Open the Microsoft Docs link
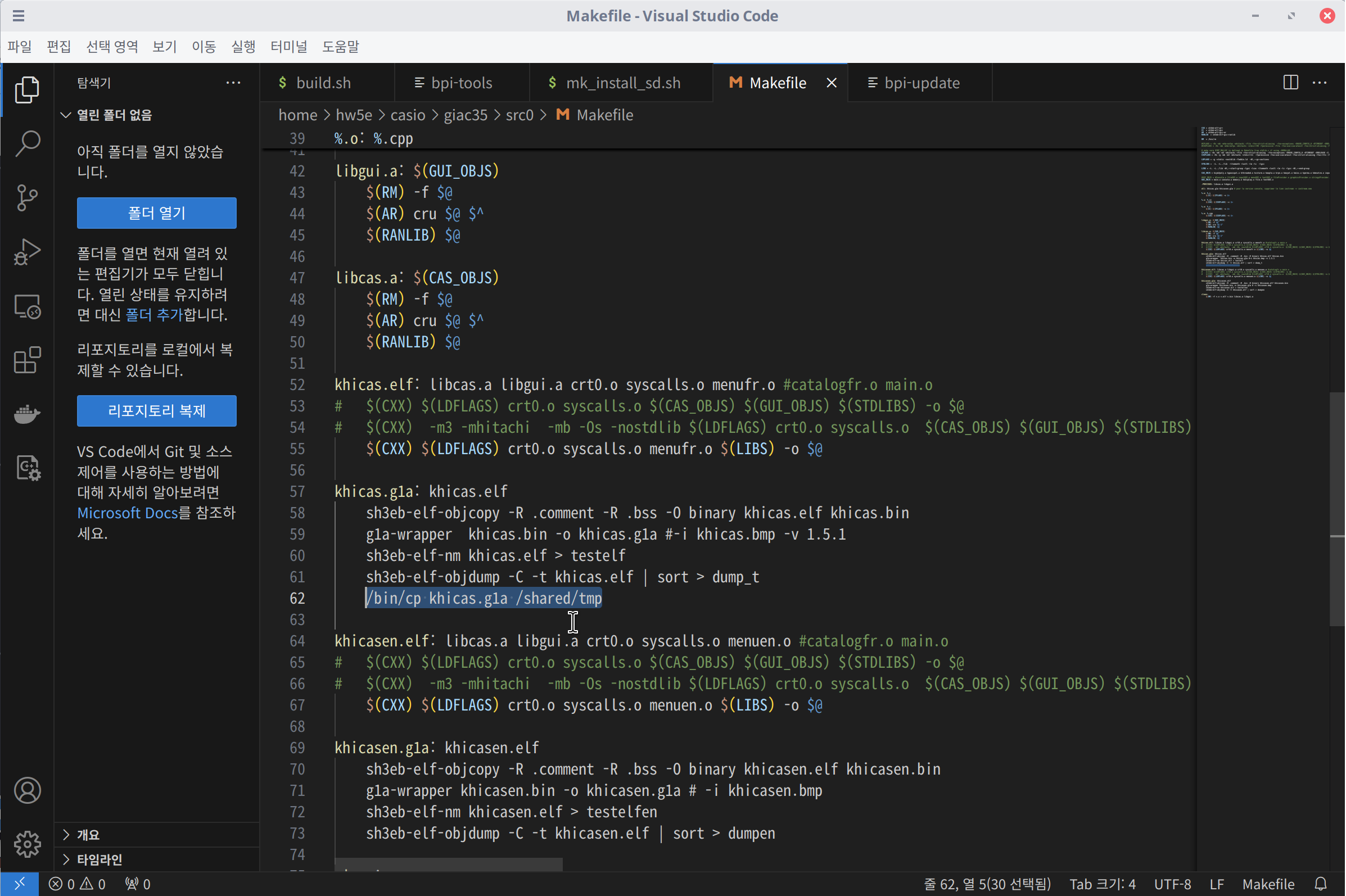This screenshot has height=896, width=1346. tap(128, 513)
